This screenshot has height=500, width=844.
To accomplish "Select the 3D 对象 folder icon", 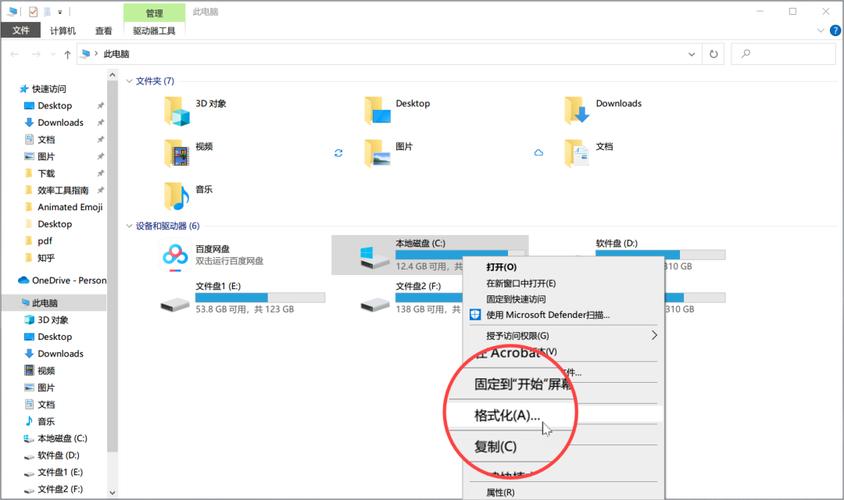I will pos(176,110).
